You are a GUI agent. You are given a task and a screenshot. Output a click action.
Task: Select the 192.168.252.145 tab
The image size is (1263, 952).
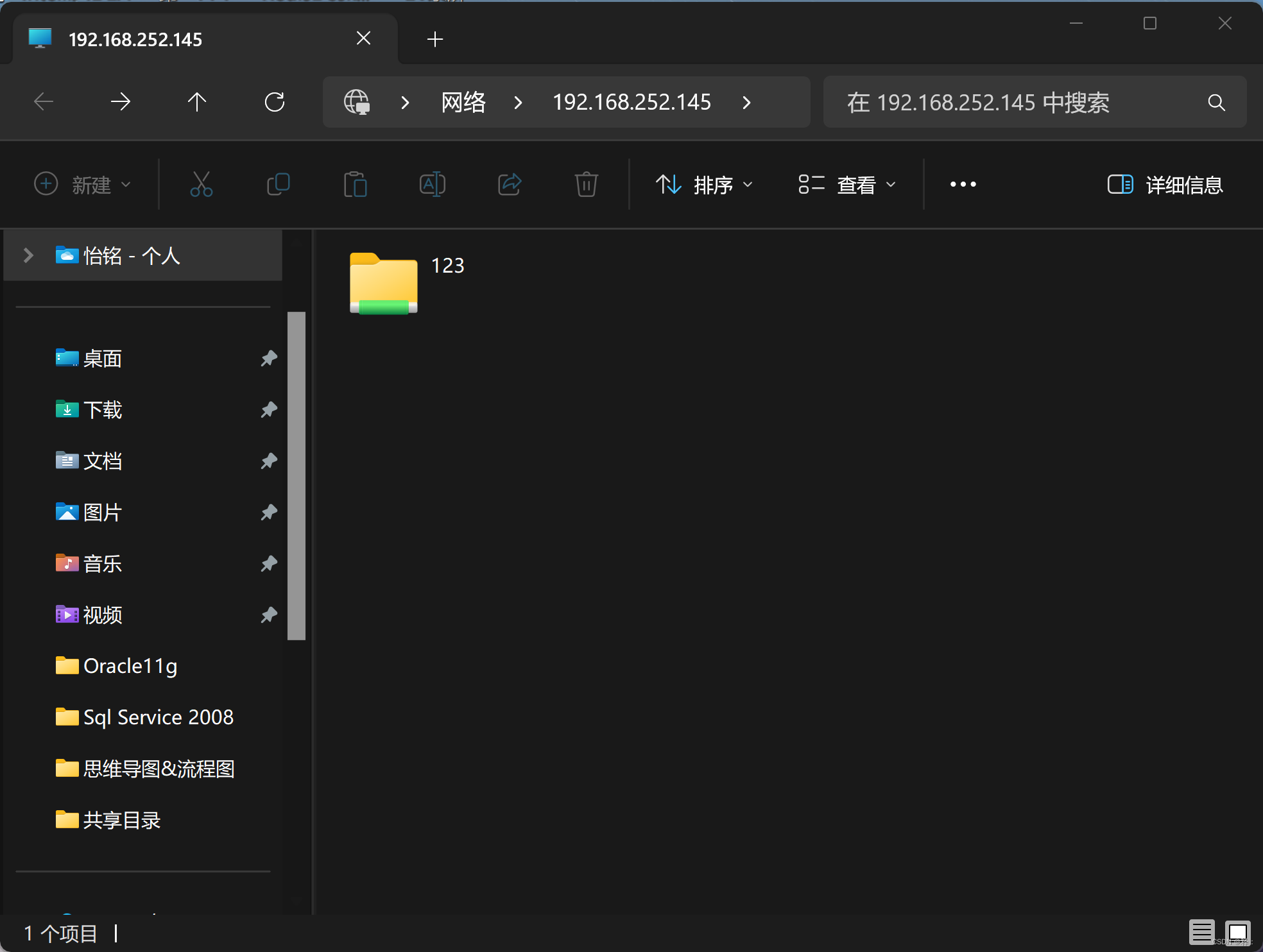point(205,39)
